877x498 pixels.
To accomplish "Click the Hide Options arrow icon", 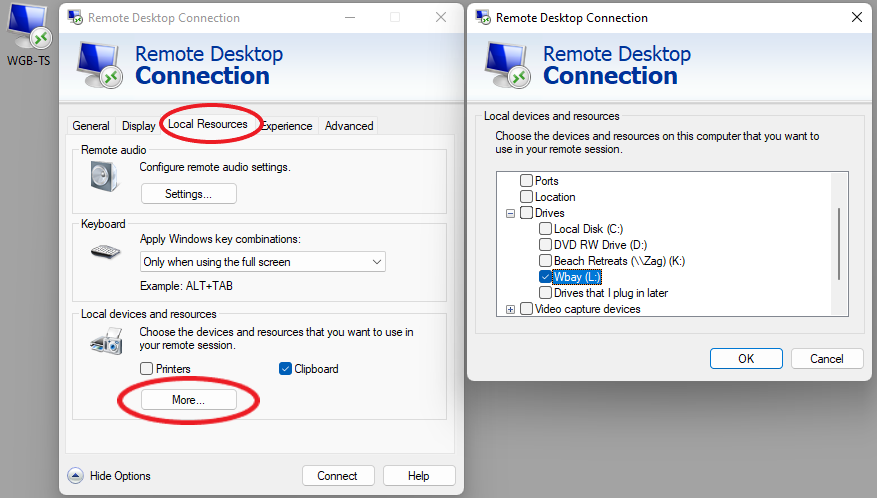I will click(76, 476).
